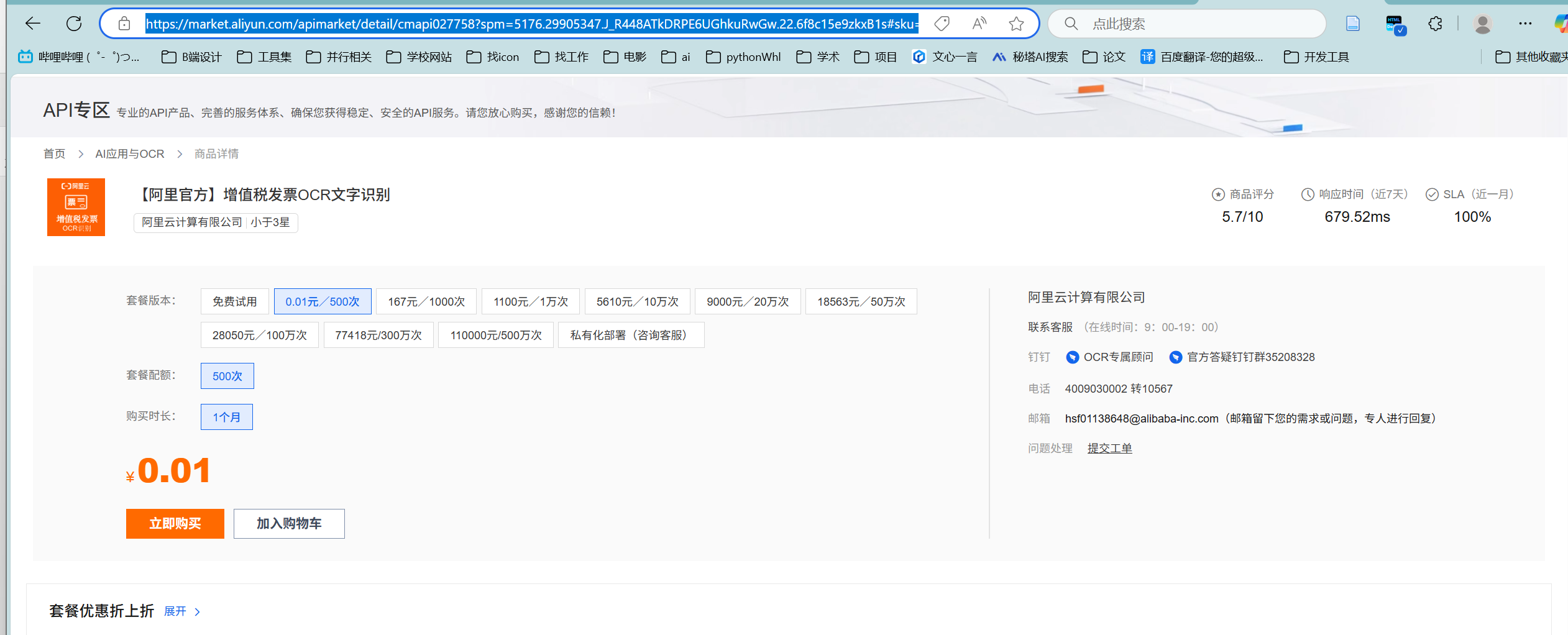Choose the 500次 quota option
This screenshot has height=635, width=1568.
click(227, 376)
